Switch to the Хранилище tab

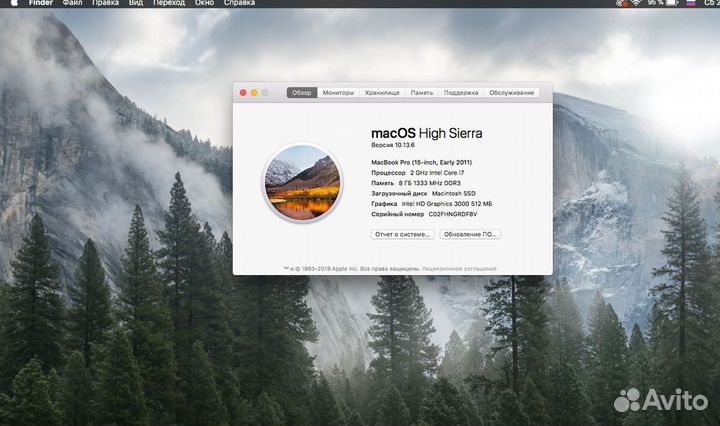(x=382, y=92)
